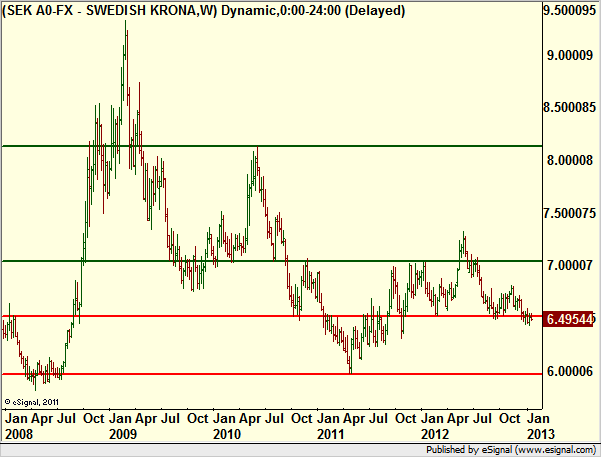601x457 pixels.
Task: Click the 2009 year label on the time axis
Action: (123, 434)
